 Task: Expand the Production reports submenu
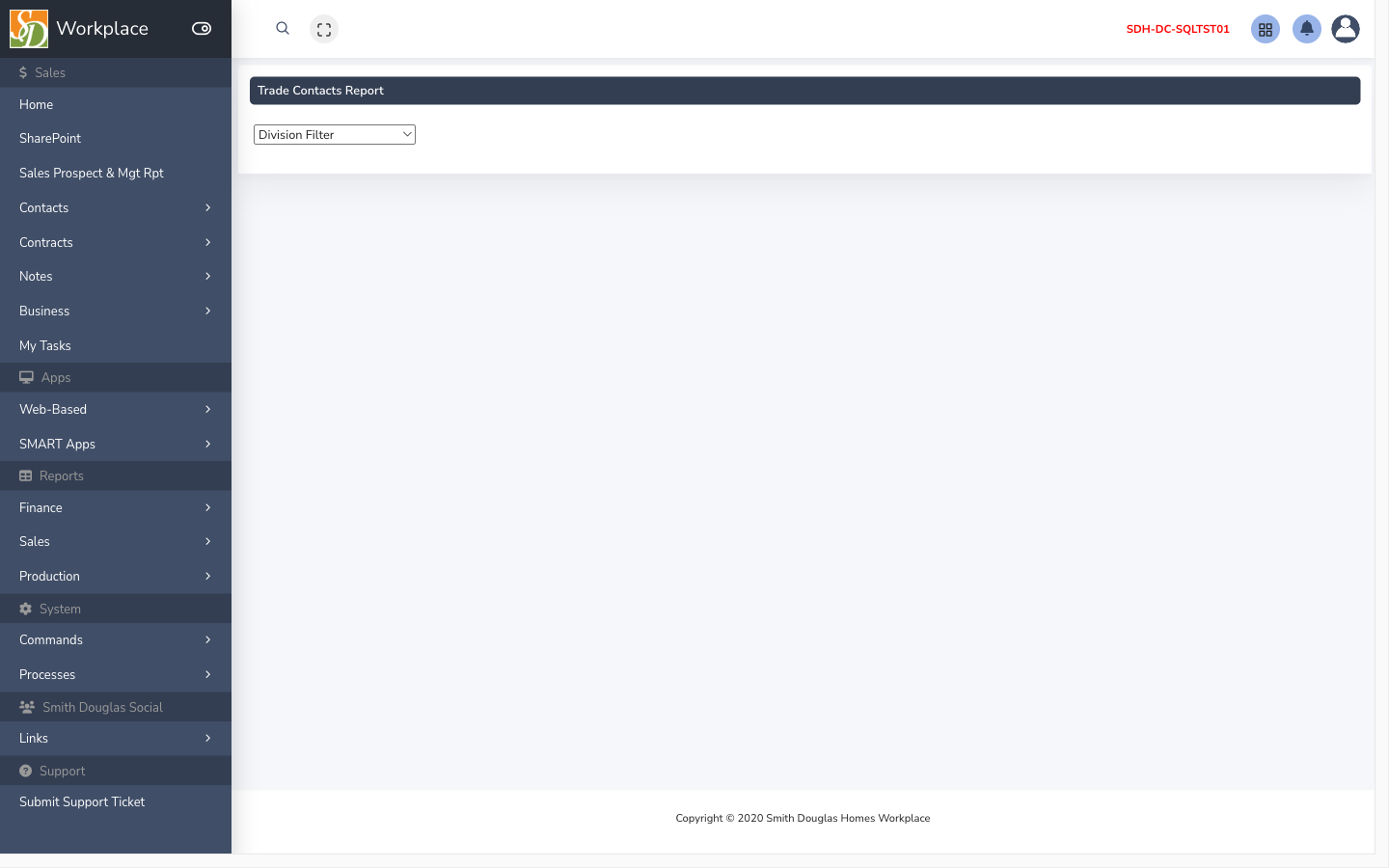click(116, 576)
